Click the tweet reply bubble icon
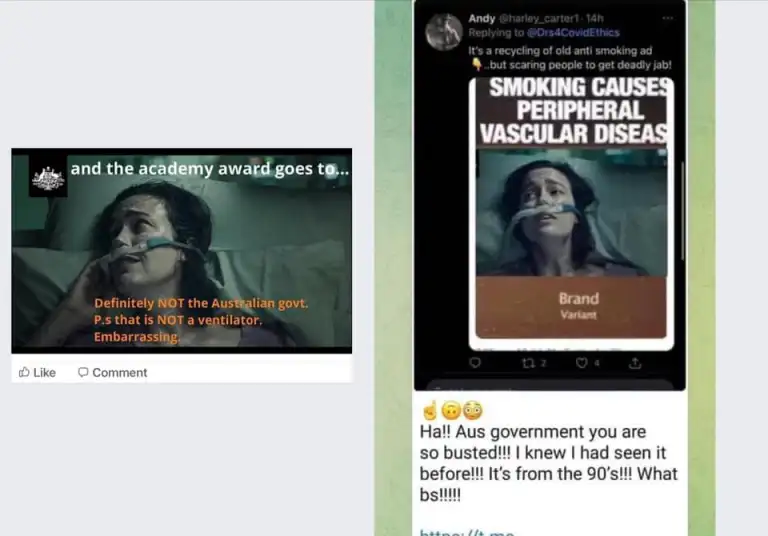The width and height of the screenshot is (768, 536). point(475,363)
